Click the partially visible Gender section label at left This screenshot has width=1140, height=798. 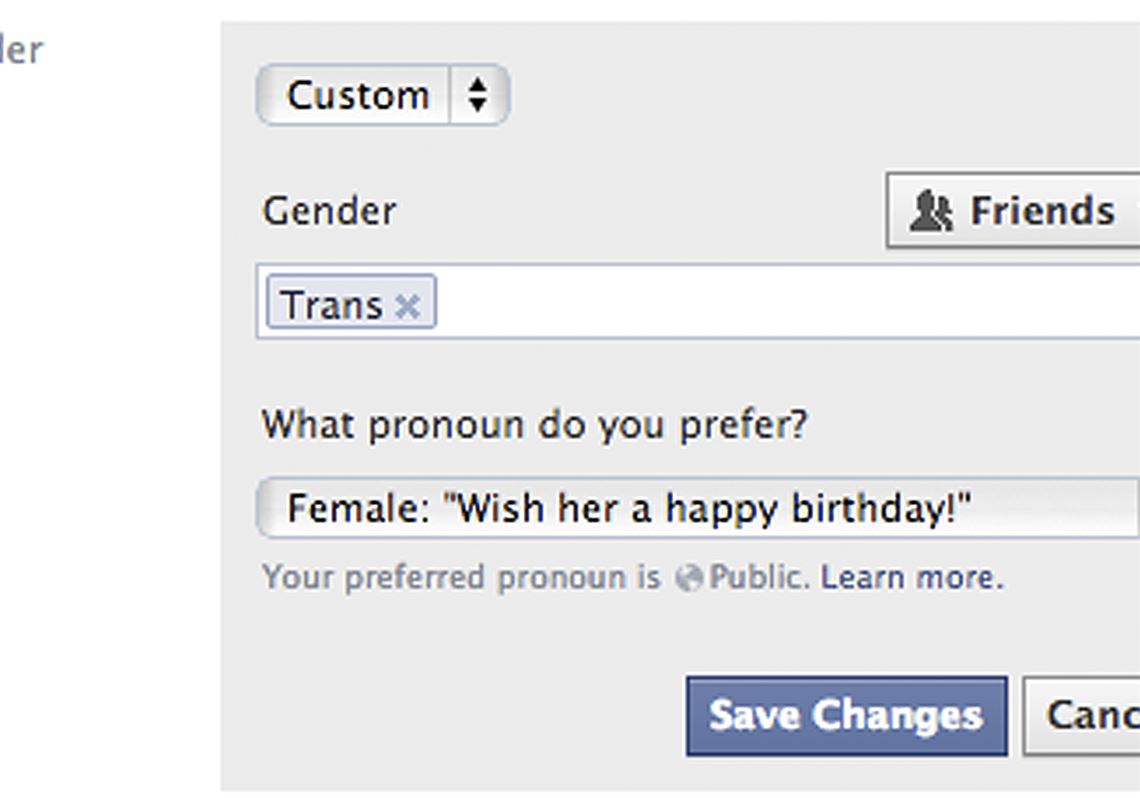[20, 50]
